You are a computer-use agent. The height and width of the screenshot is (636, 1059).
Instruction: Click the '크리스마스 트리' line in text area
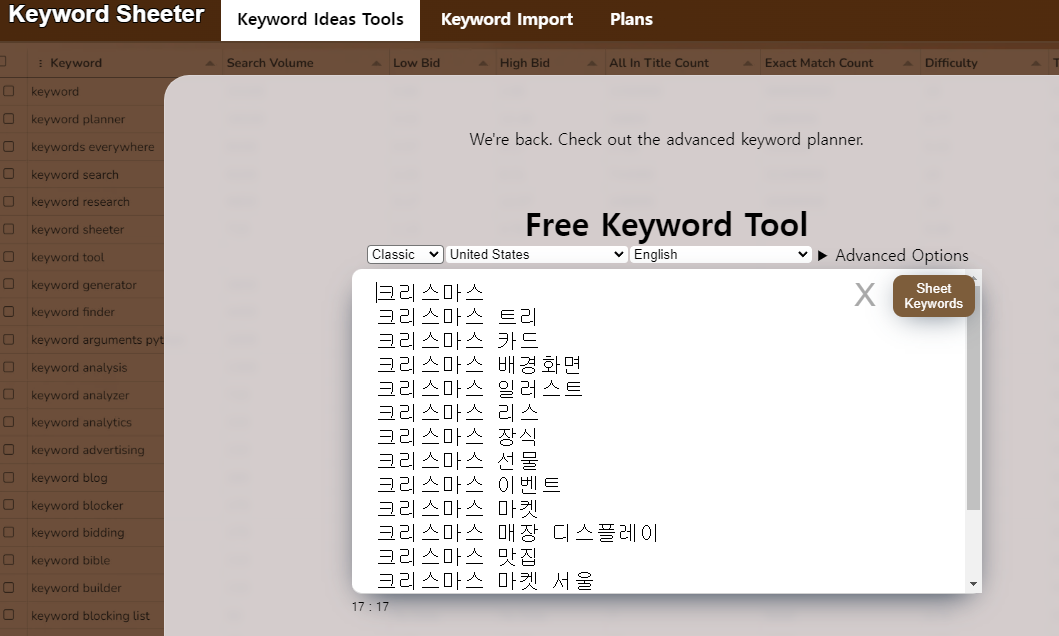pyautogui.click(x=457, y=317)
